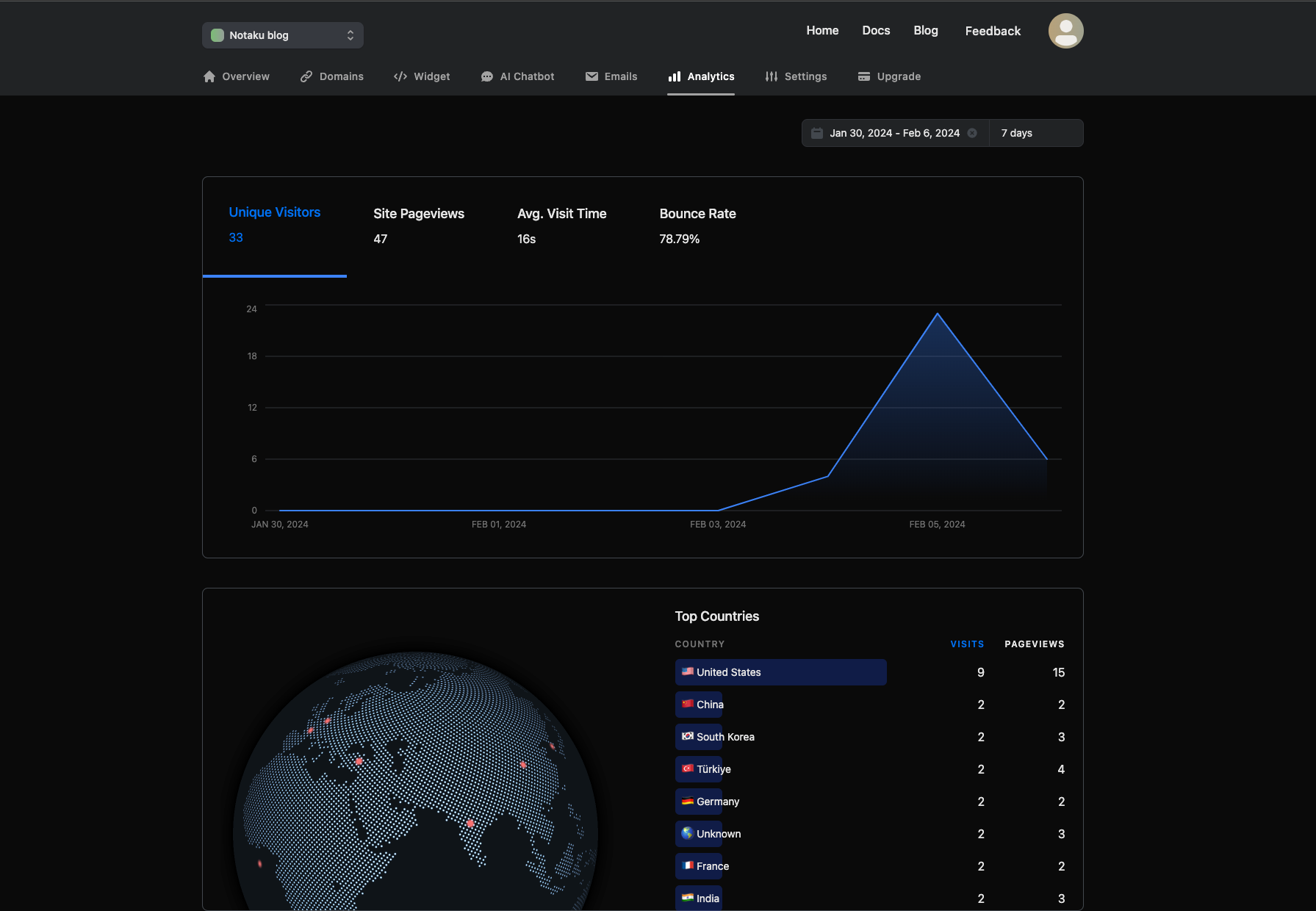This screenshot has height=911, width=1316.
Task: Switch to the Upgrade tab
Action: (889, 76)
